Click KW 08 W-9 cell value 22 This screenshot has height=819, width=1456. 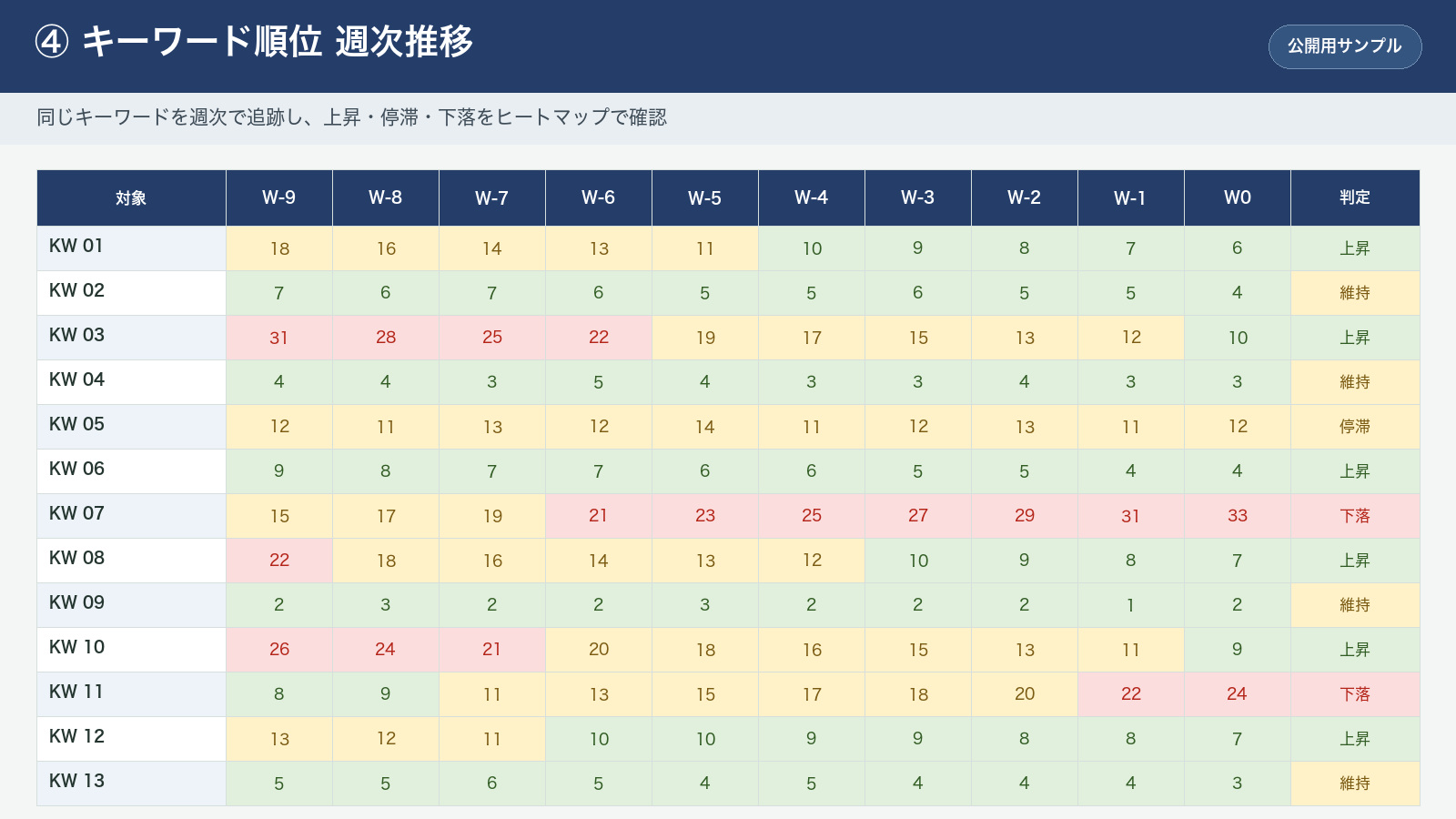click(279, 561)
